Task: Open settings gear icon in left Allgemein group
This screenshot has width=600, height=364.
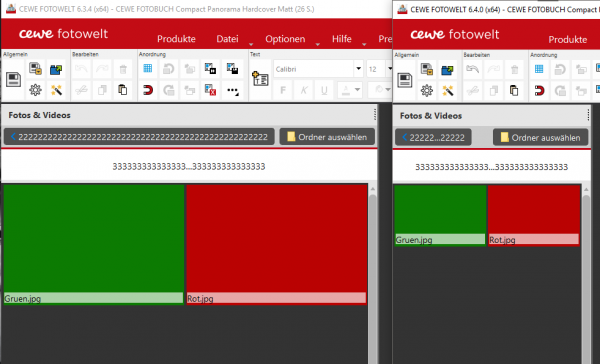Action: [x=35, y=90]
